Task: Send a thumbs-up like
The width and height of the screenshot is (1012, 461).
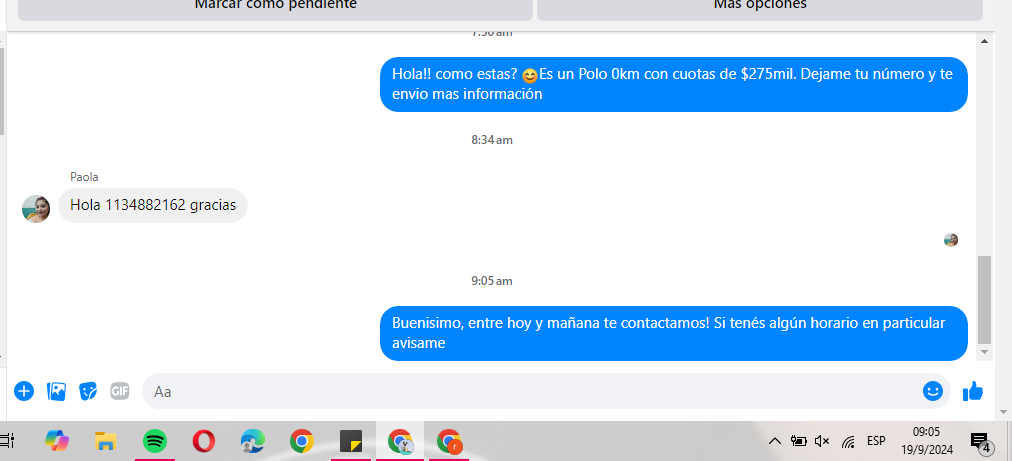Action: pyautogui.click(x=973, y=391)
